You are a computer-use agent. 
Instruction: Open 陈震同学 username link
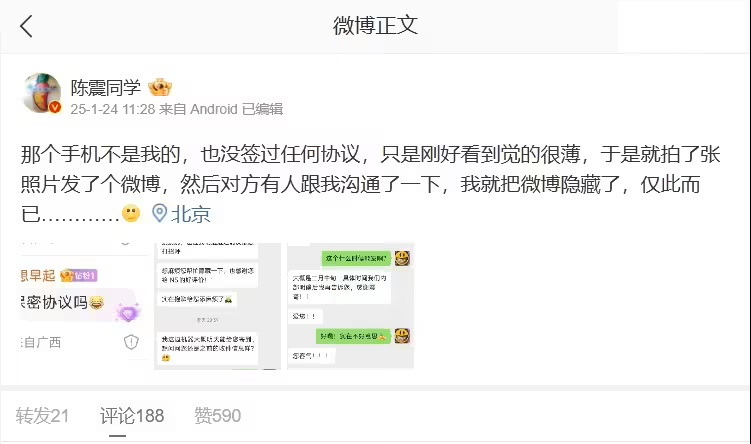[x=106, y=88]
